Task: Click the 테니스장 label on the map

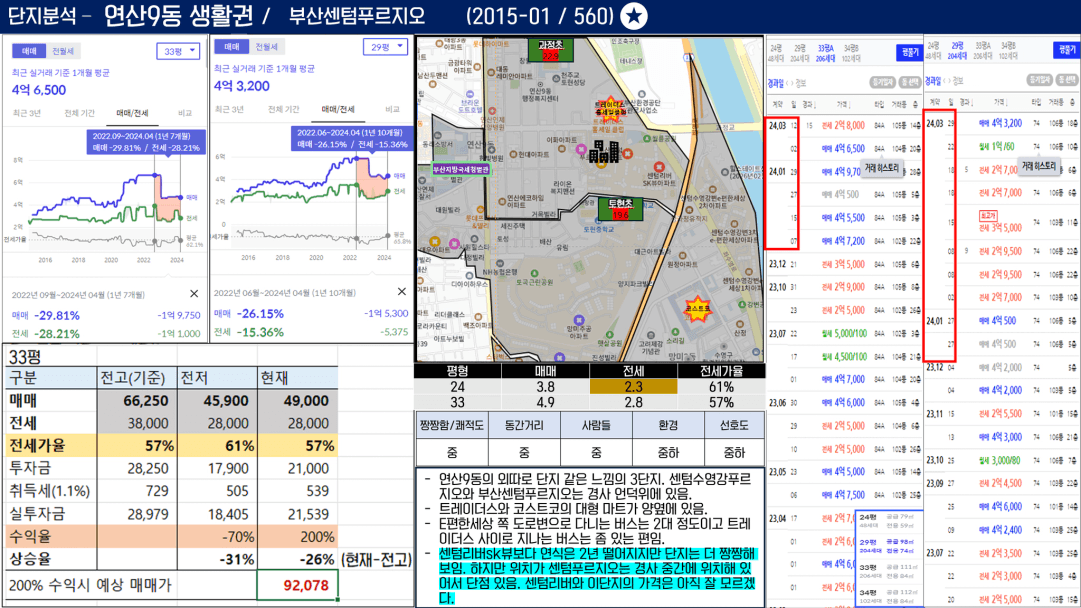Action: [x=630, y=61]
